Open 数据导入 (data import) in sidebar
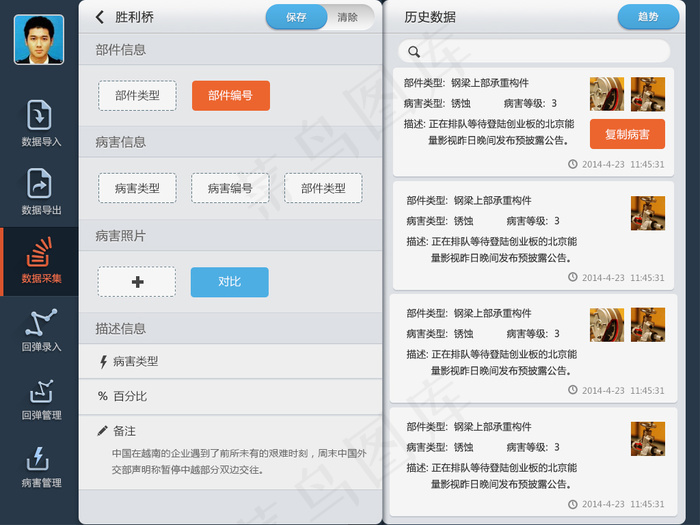The width and height of the screenshot is (700, 525). (x=41, y=123)
